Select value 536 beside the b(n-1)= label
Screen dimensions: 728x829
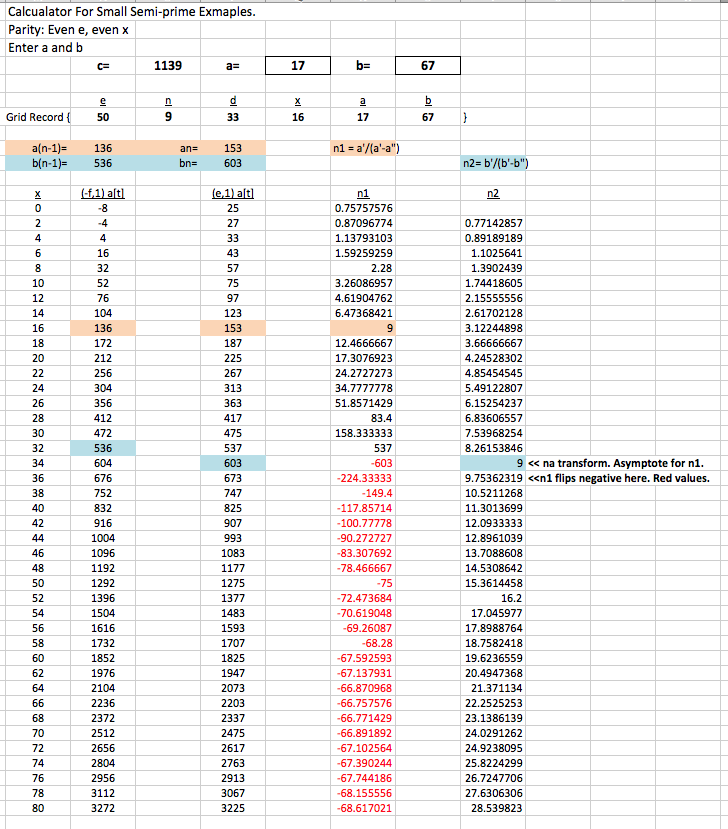pyautogui.click(x=103, y=163)
